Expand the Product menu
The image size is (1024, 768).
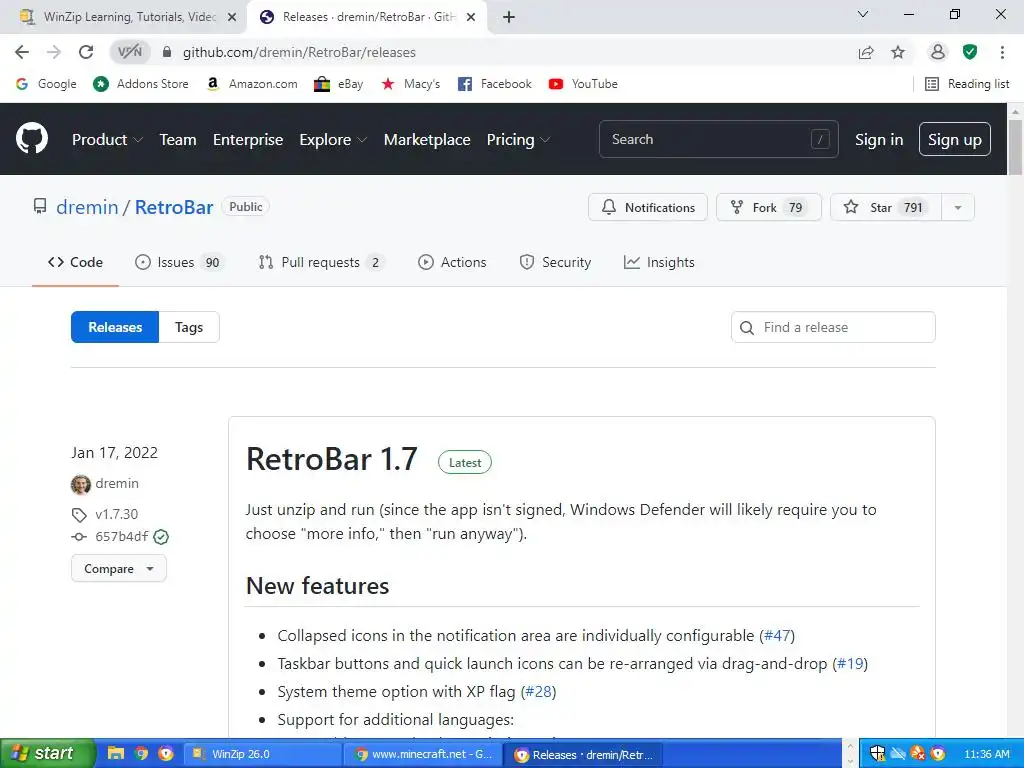[x=107, y=139]
